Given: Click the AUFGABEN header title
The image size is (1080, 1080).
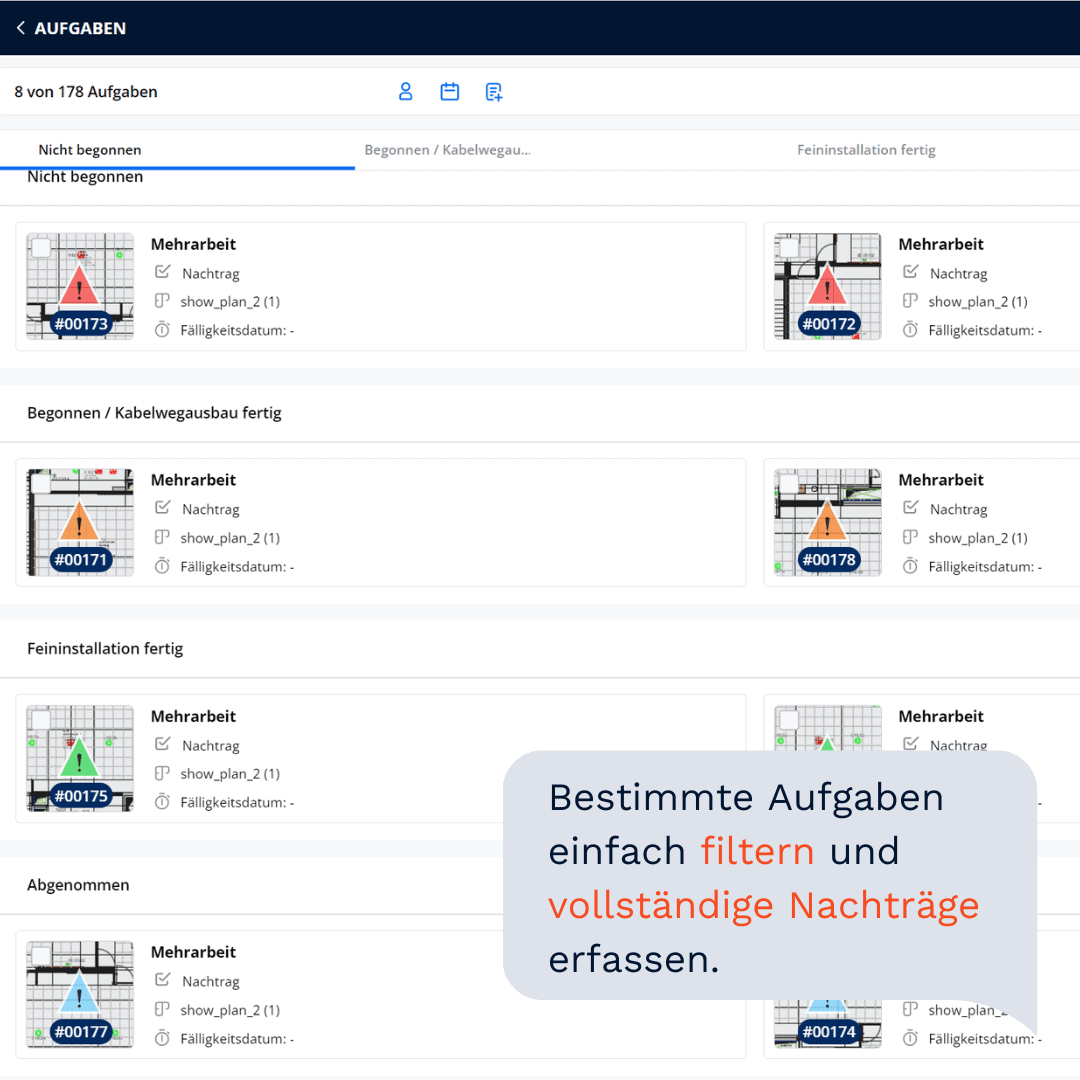Looking at the screenshot, I should [x=80, y=28].
